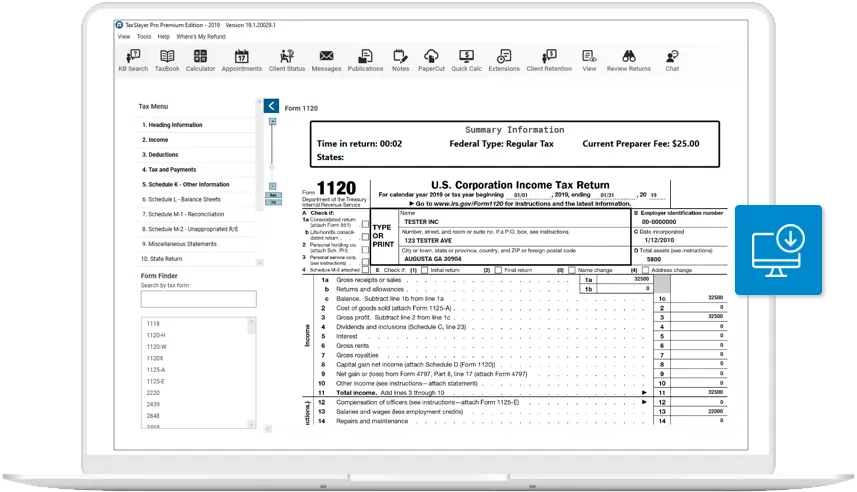The height and width of the screenshot is (492, 857).
Task: Select 3. Deductions menu entry
Action: click(x=196, y=155)
